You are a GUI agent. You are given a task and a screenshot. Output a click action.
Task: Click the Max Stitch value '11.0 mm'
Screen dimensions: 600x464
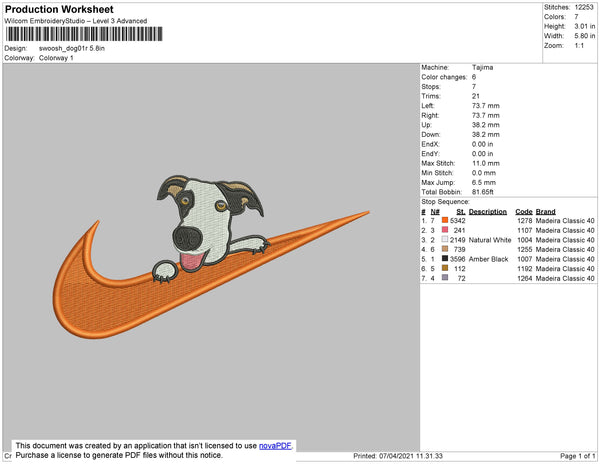point(486,163)
